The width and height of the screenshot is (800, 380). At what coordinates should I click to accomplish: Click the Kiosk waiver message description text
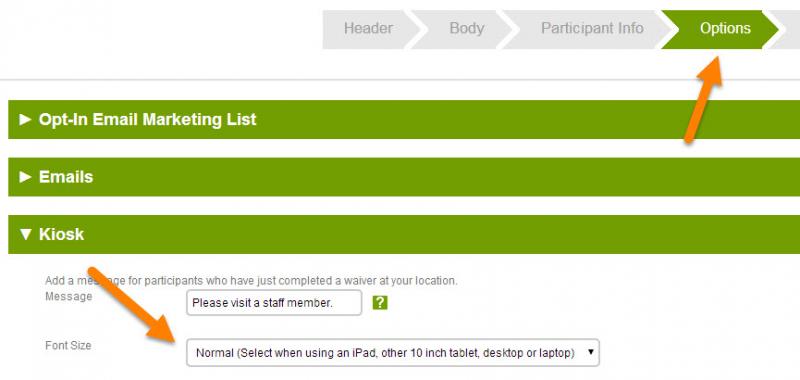[x=251, y=281]
